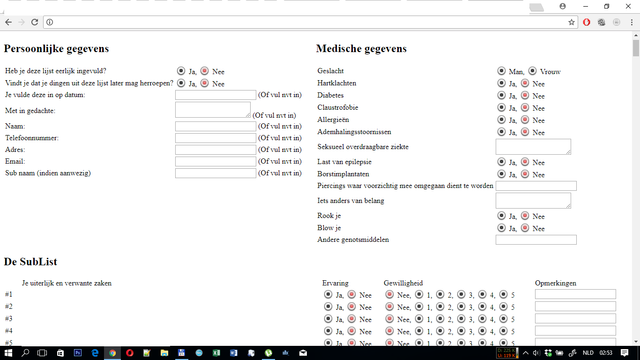This screenshot has width=640, height=360.
Task: Click the 'Met in gedachte' text area
Action: coord(213,110)
